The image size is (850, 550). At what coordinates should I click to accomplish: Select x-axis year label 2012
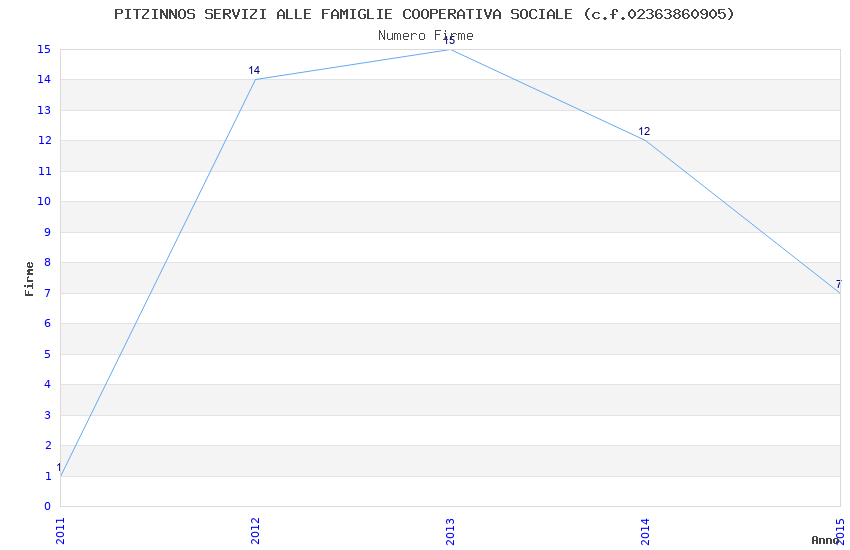click(255, 531)
